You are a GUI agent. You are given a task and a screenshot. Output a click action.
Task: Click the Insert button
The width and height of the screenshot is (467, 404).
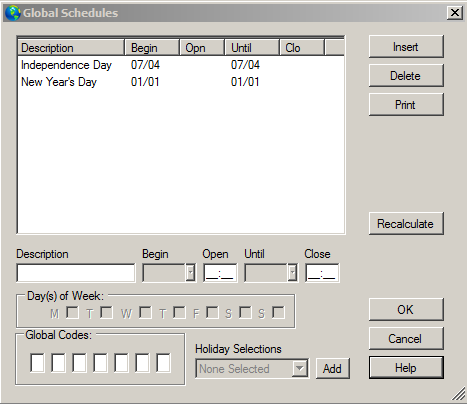pos(406,47)
